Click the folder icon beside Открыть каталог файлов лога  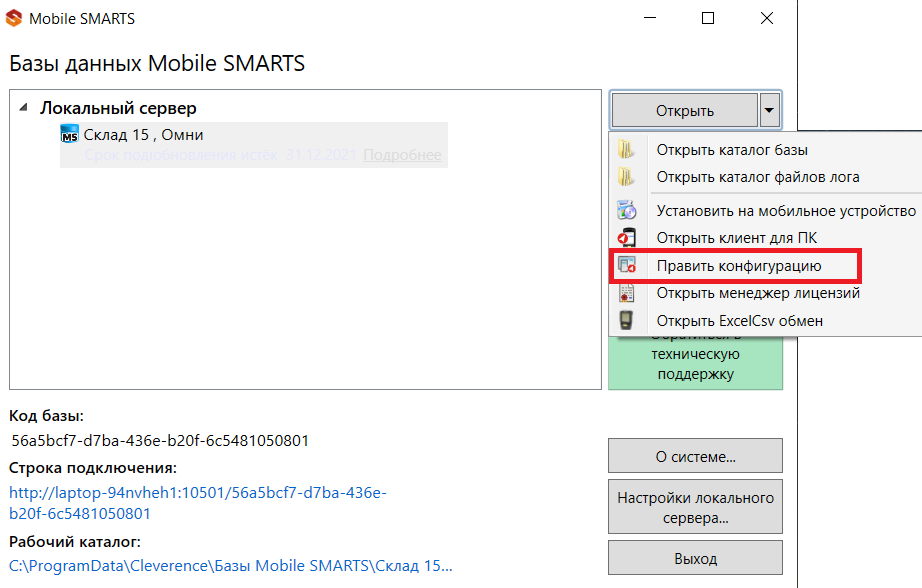click(x=626, y=177)
